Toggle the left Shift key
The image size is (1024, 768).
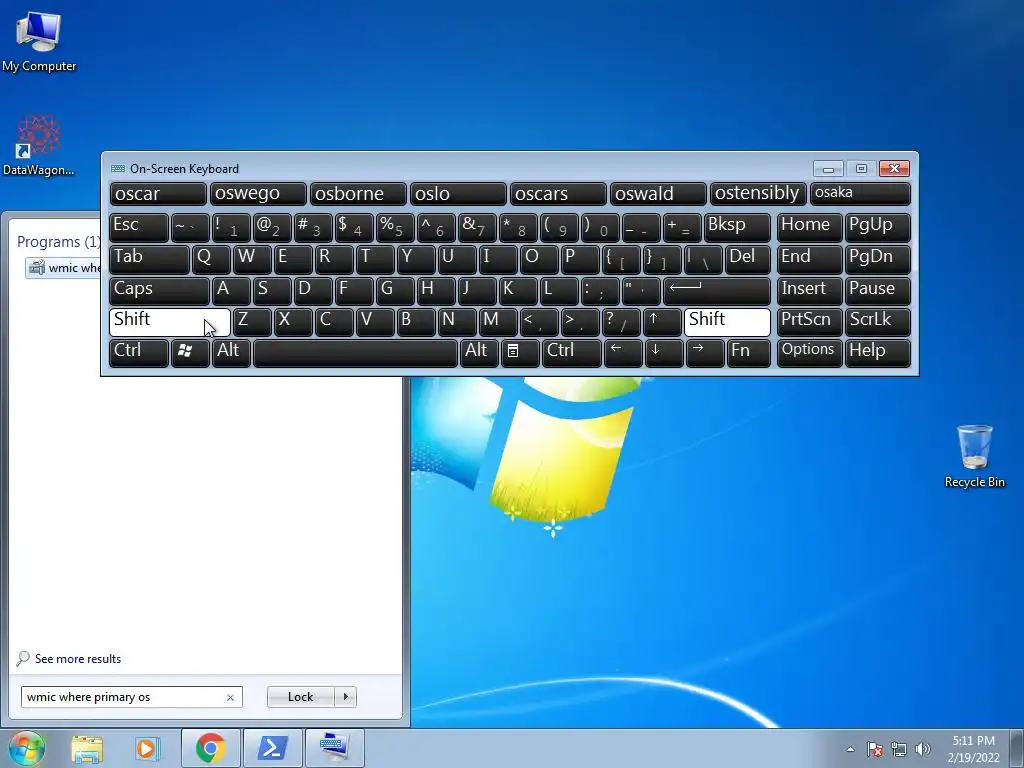pos(169,321)
